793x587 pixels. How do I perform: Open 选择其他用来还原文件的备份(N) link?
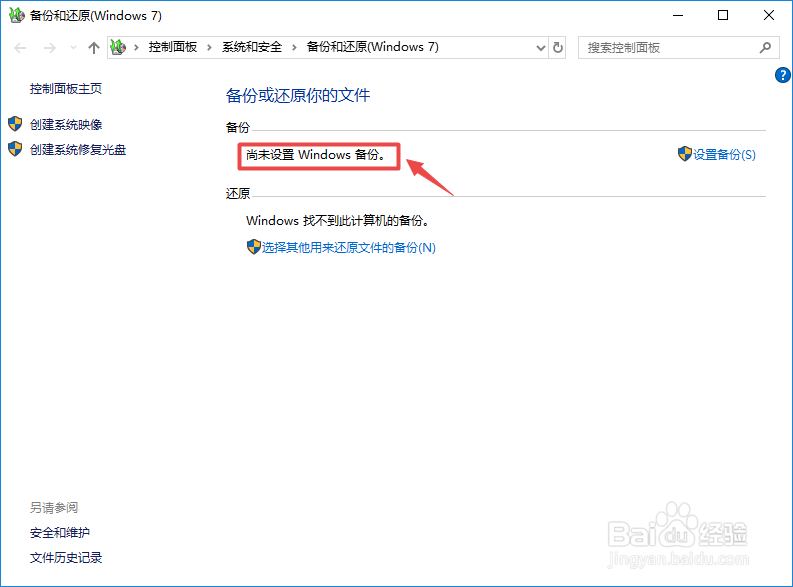(348, 247)
